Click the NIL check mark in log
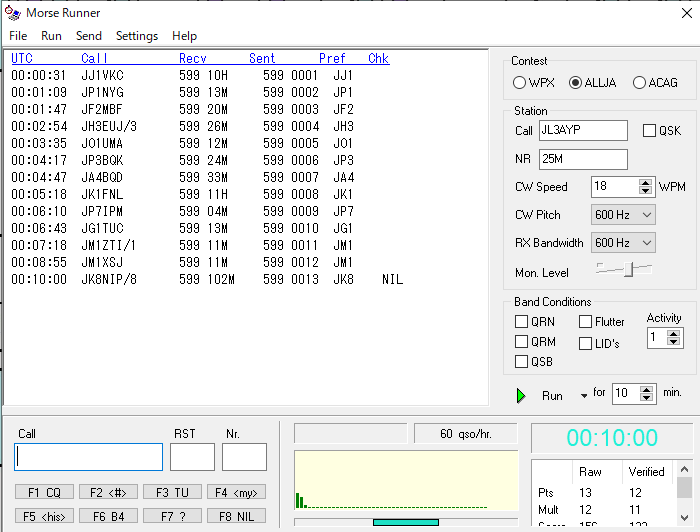700x532 pixels. click(x=392, y=279)
